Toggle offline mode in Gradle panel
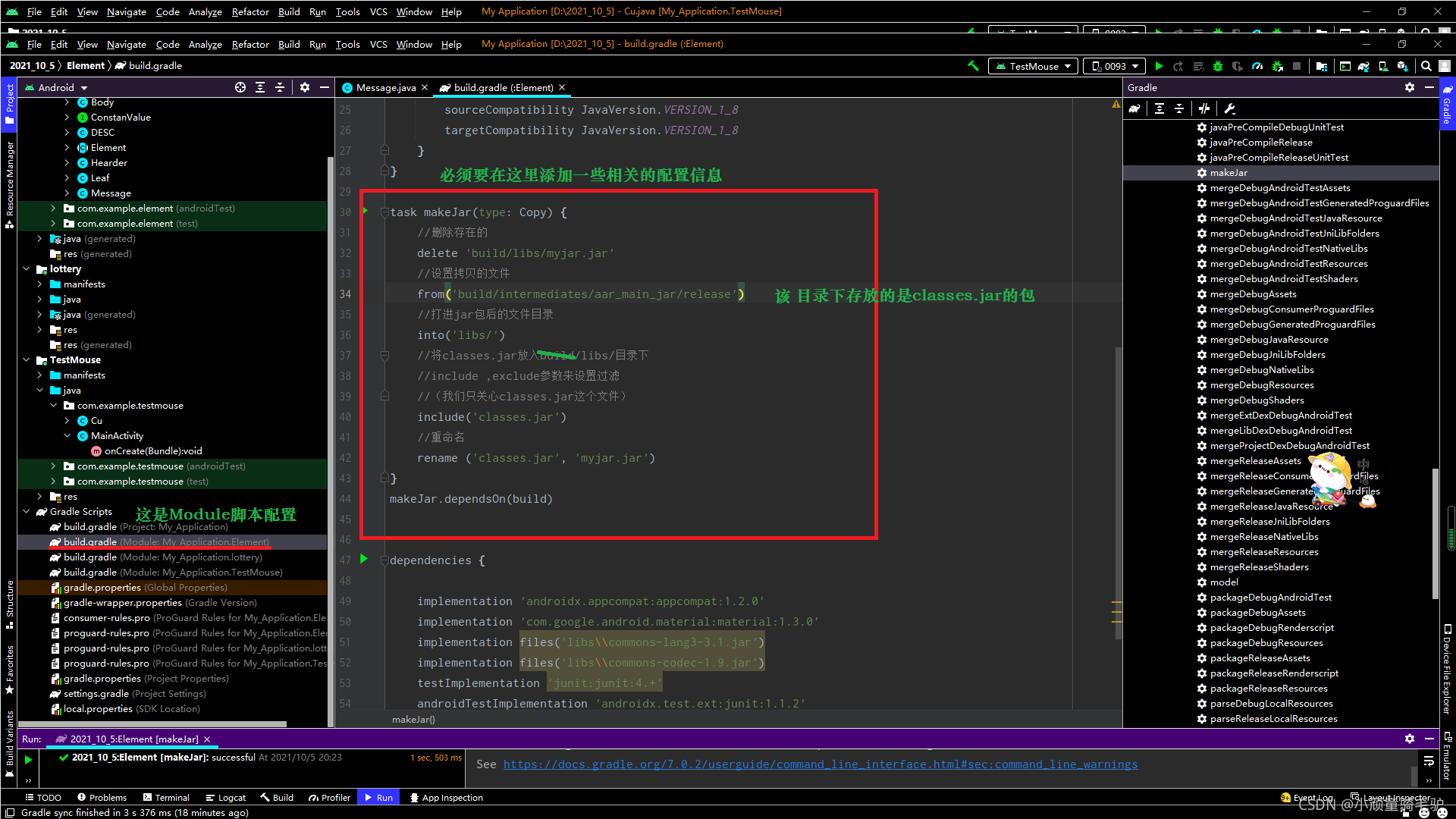 (1204, 108)
